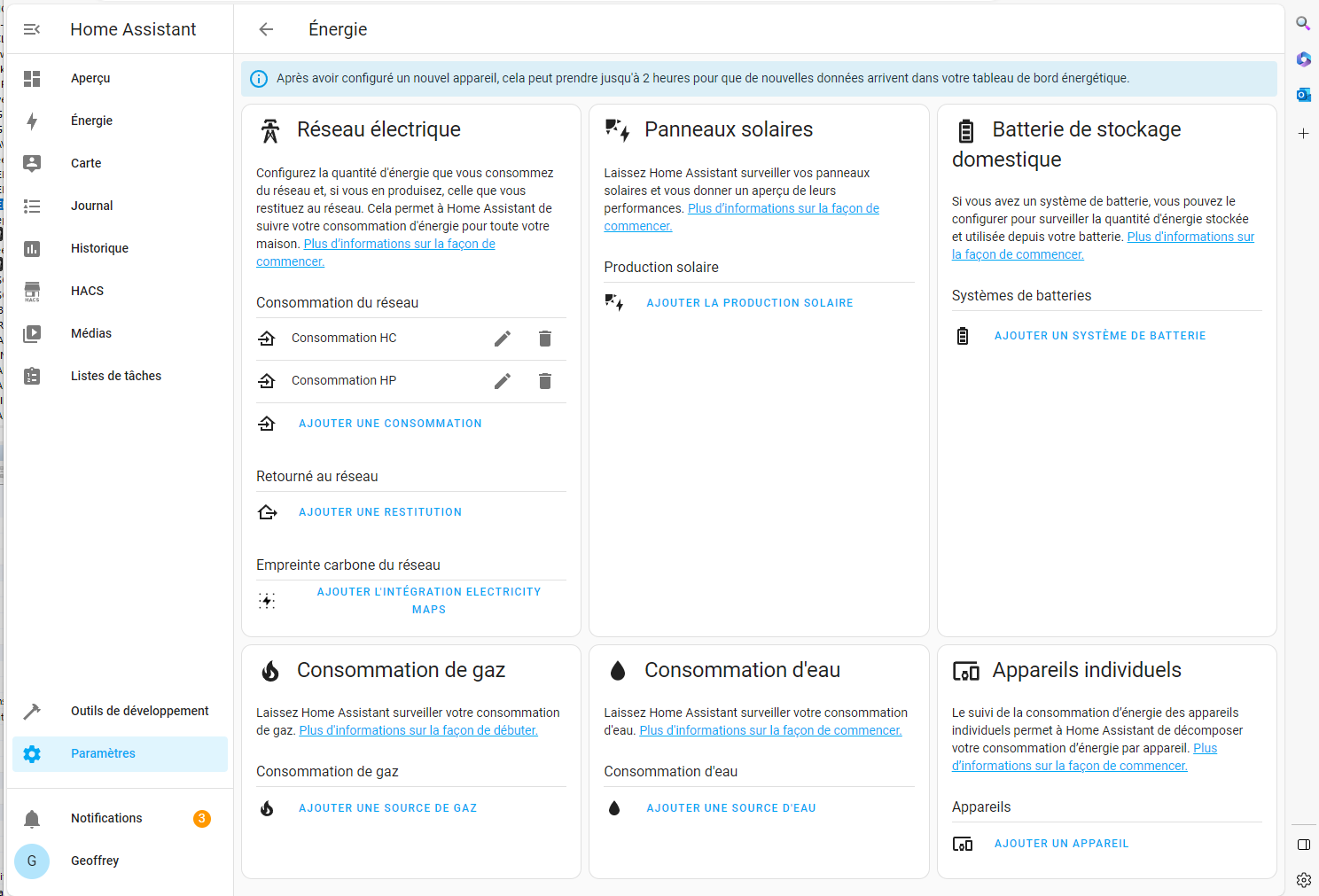Click Ajouter une restitution
The width and height of the screenshot is (1319, 896).
coord(380,512)
